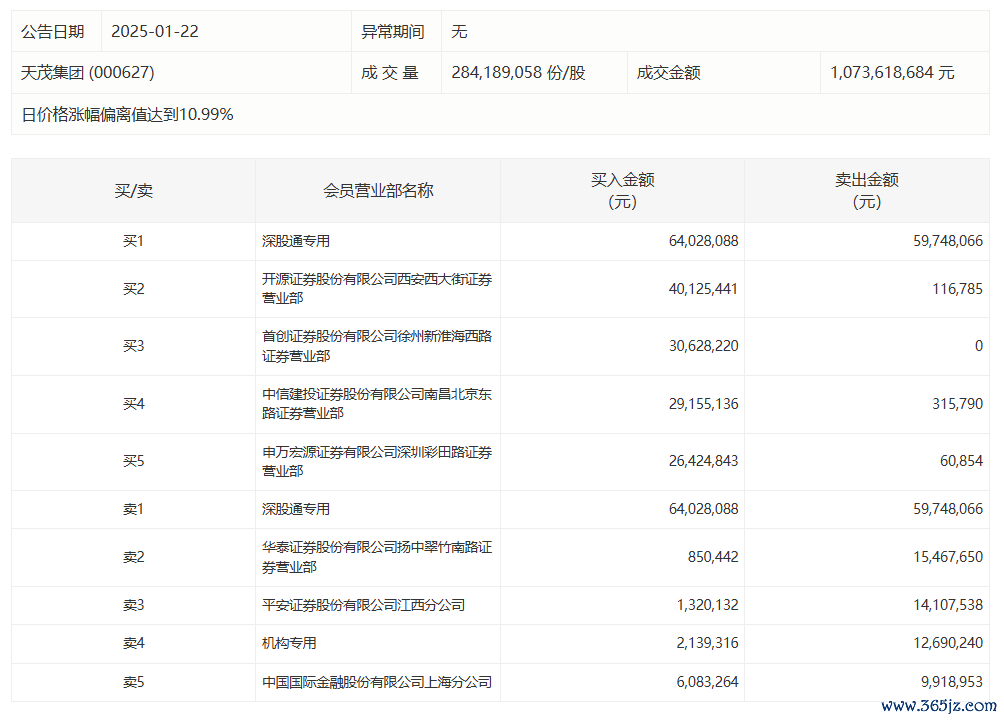Select the 开源证券 西安西大街 branch name
1004x721 pixels.
(376, 289)
